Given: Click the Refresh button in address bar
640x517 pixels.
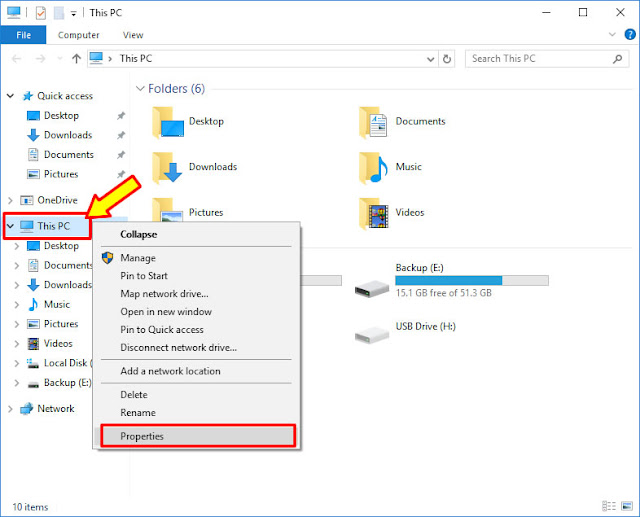Looking at the screenshot, I should [447, 59].
